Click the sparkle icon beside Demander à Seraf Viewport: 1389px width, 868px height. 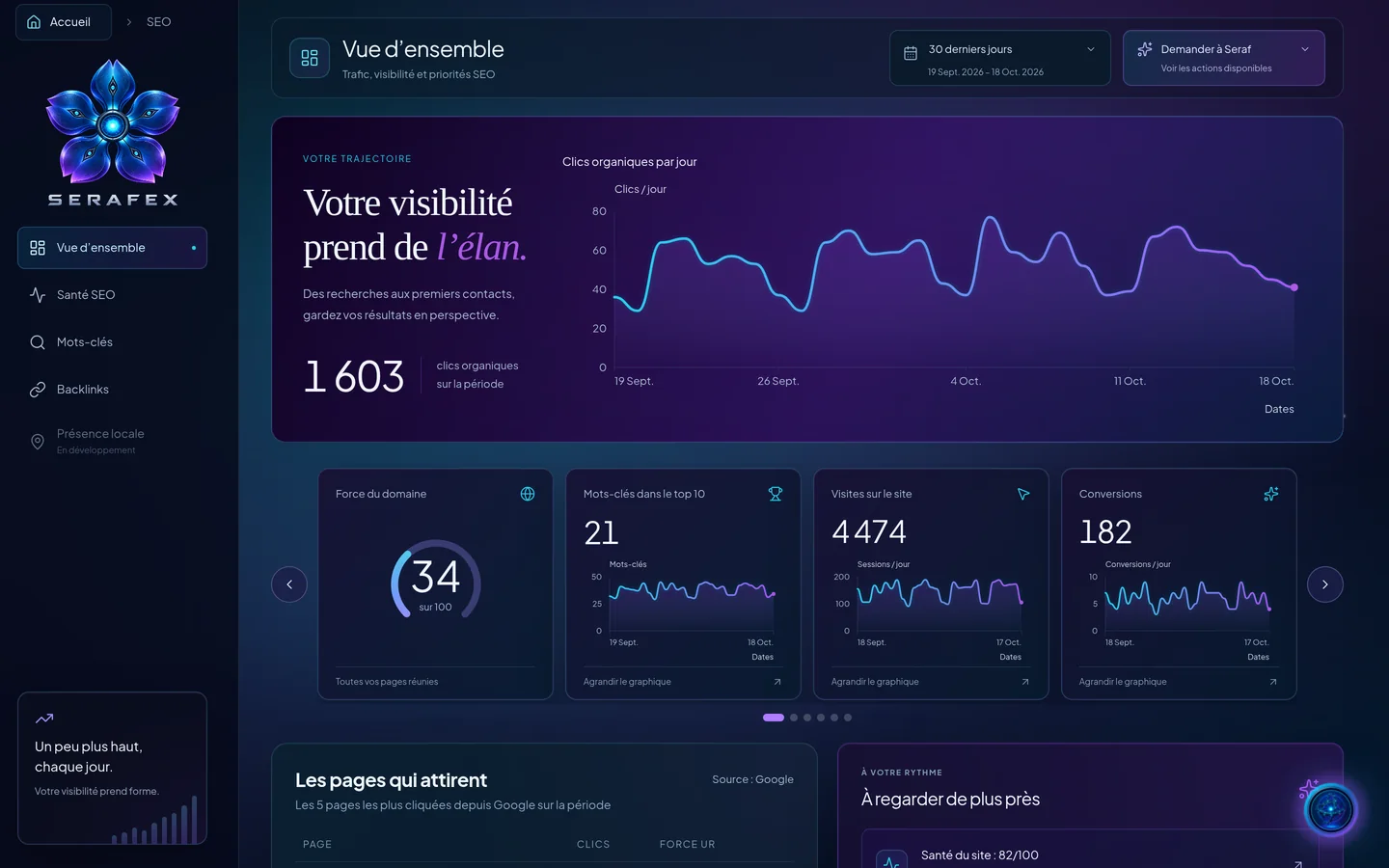[x=1145, y=49]
